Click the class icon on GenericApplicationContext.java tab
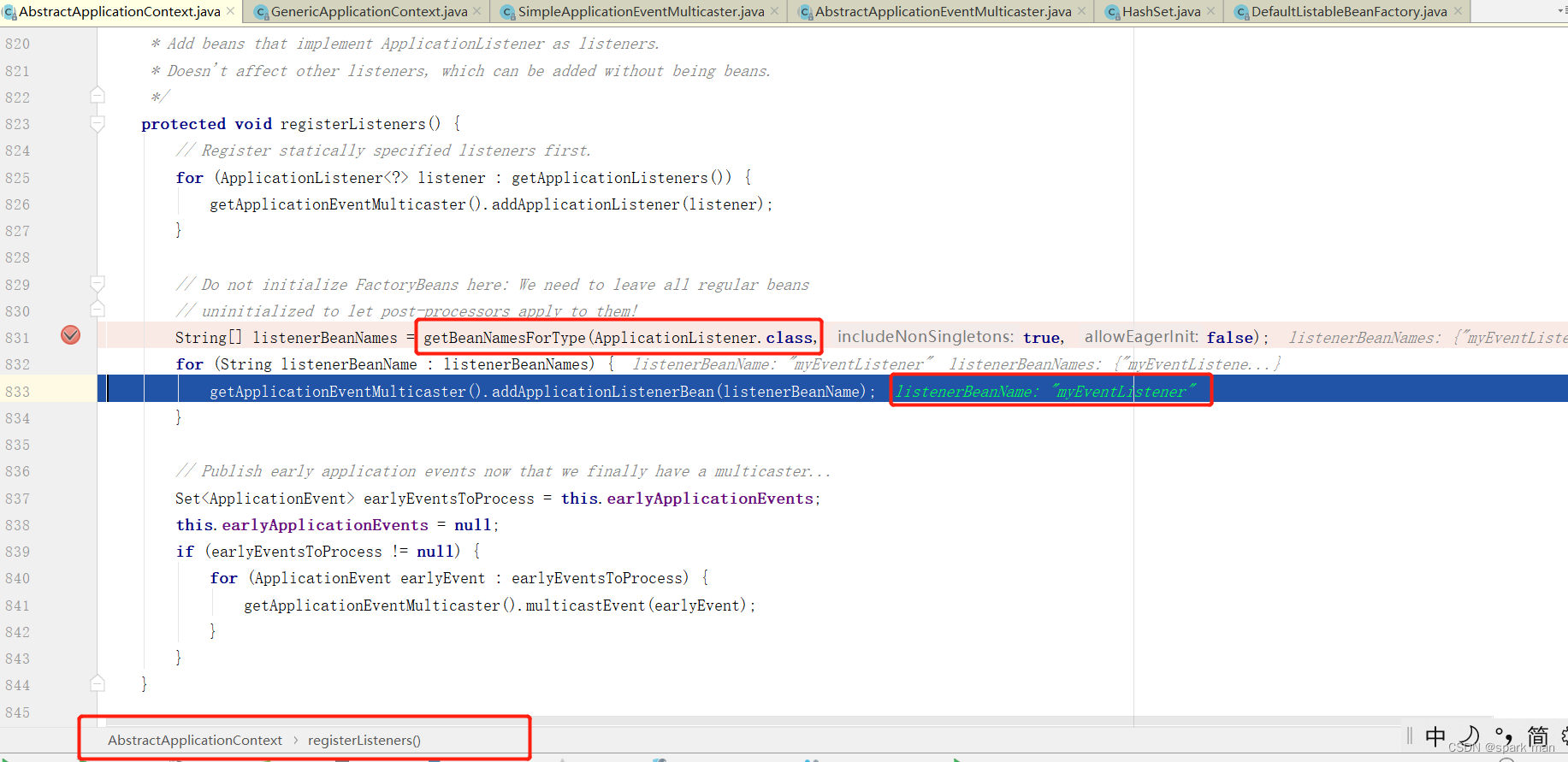1568x762 pixels. tap(262, 12)
